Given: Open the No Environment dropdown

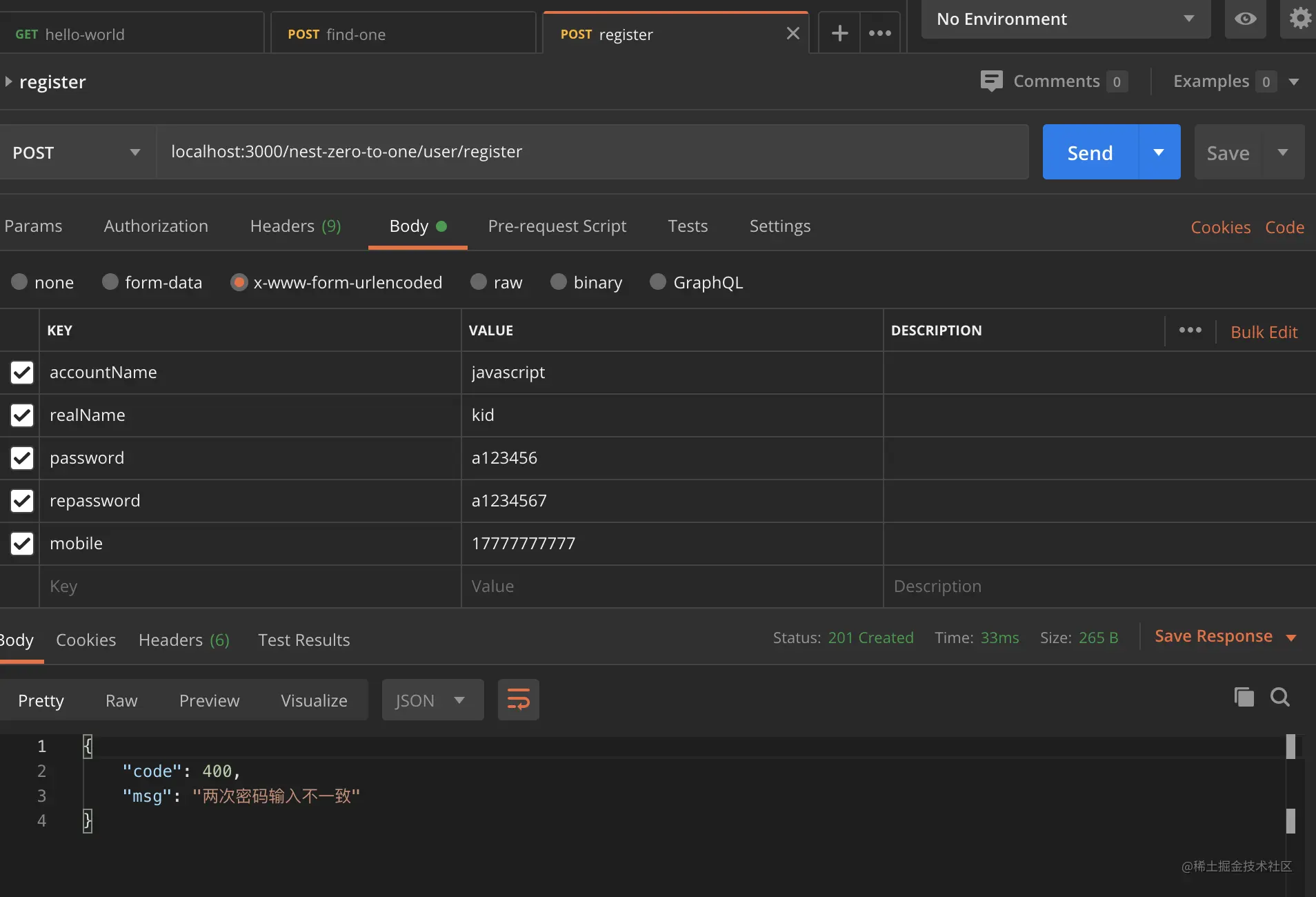Looking at the screenshot, I should point(1066,19).
